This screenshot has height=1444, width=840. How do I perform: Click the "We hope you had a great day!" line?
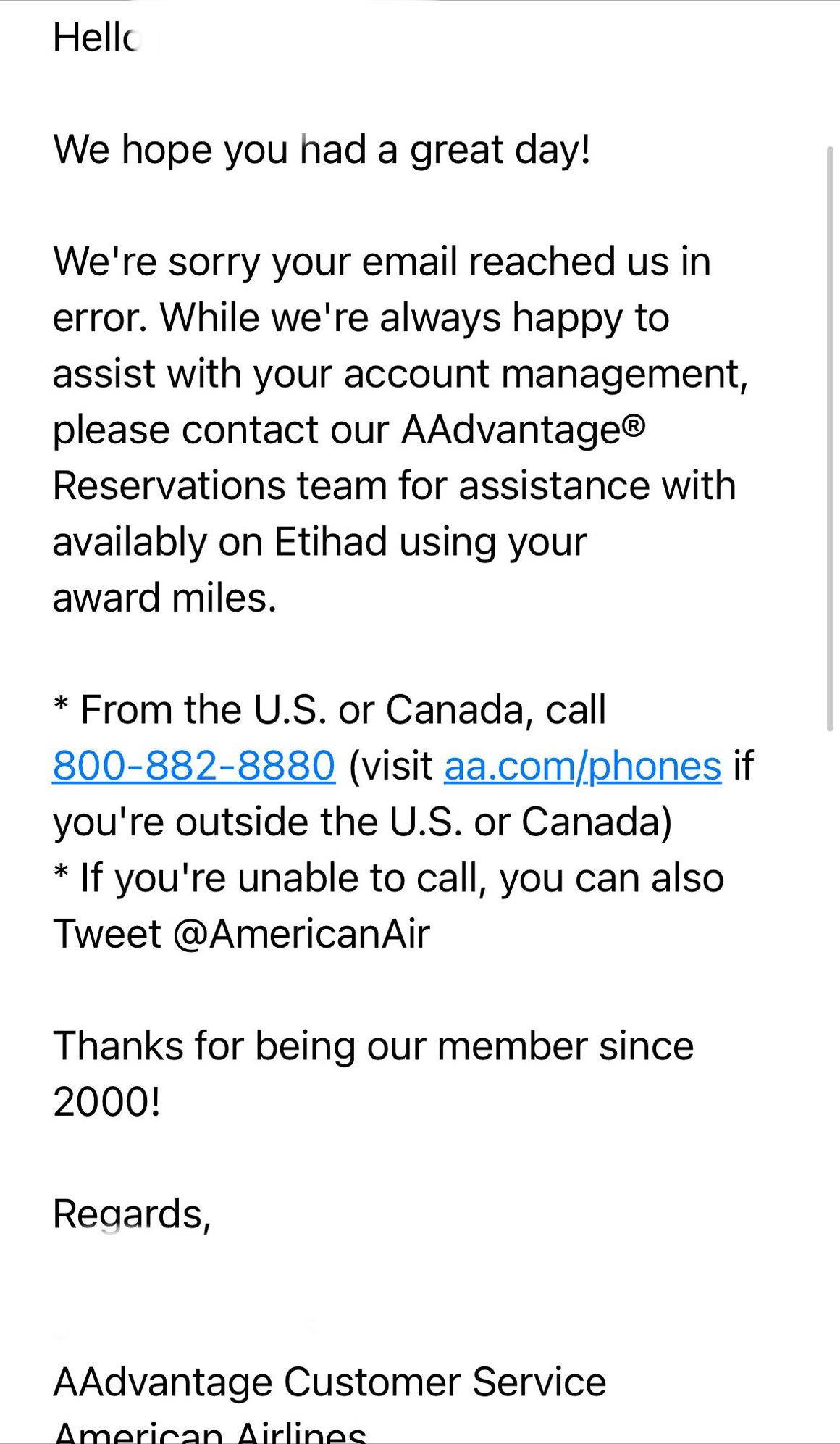coord(322,150)
